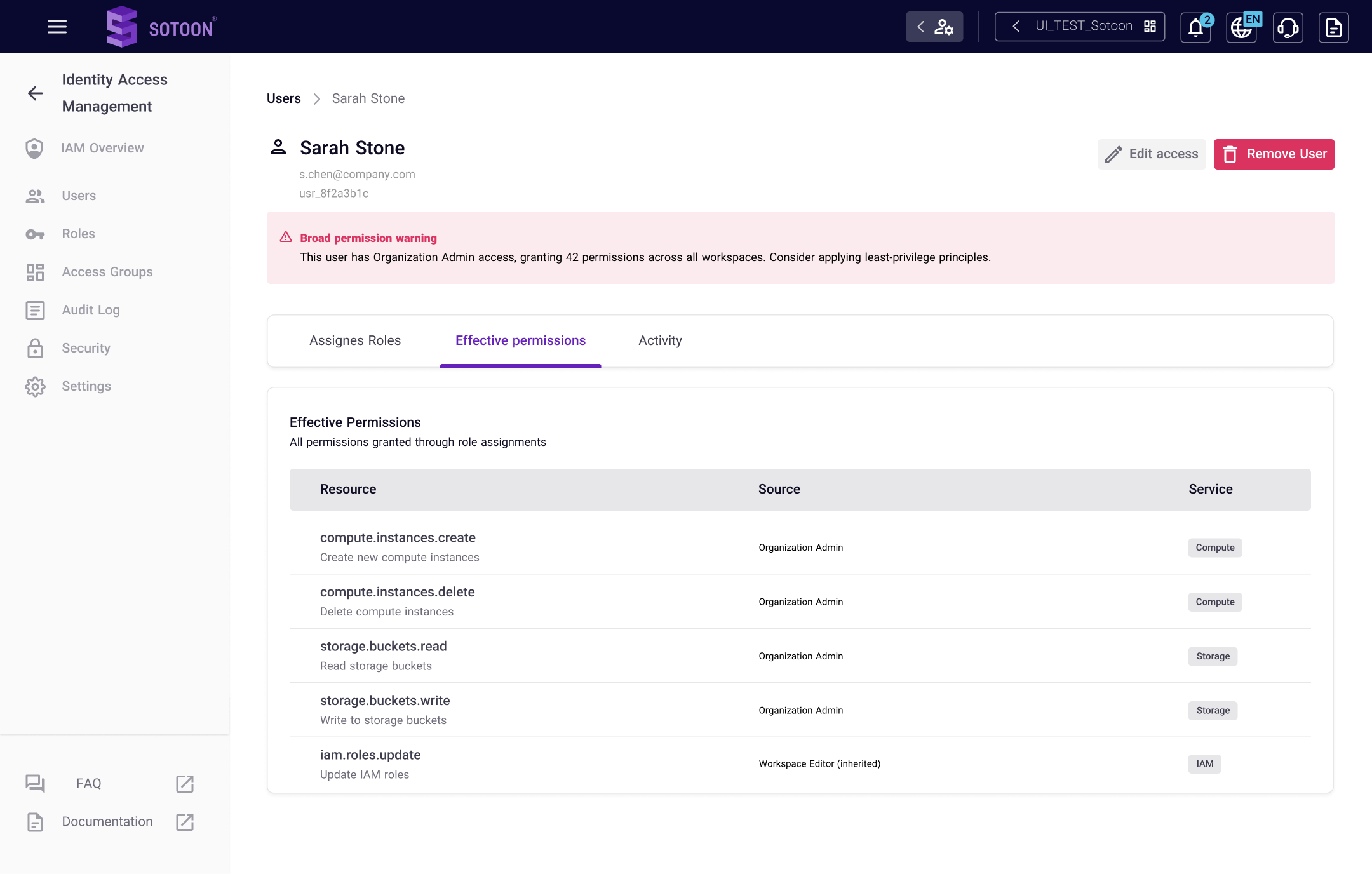Open the document icon in header
The height and width of the screenshot is (874, 1372).
point(1333,27)
